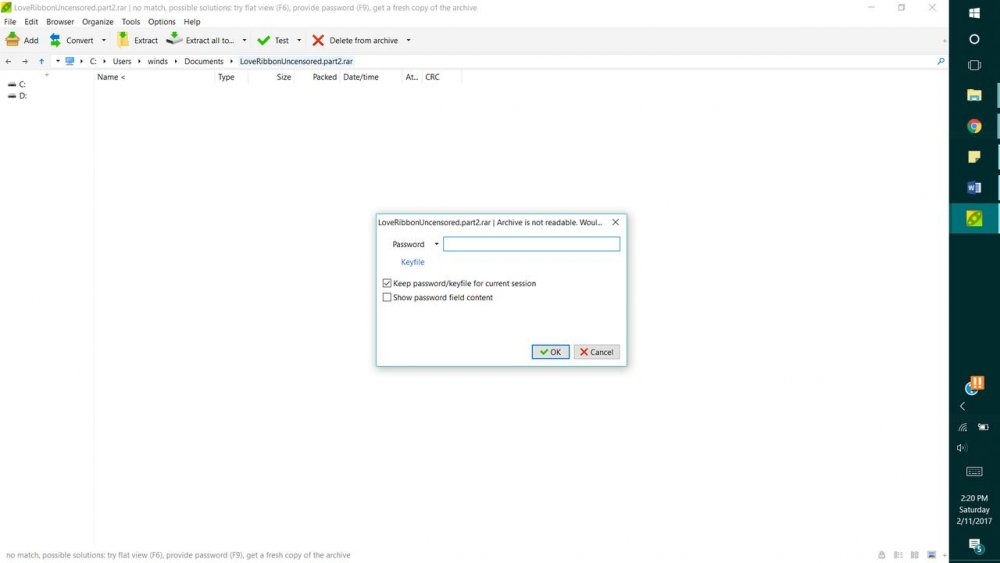Click the columns view icon in status bar
The height and width of the screenshot is (563, 1000).
click(x=915, y=555)
